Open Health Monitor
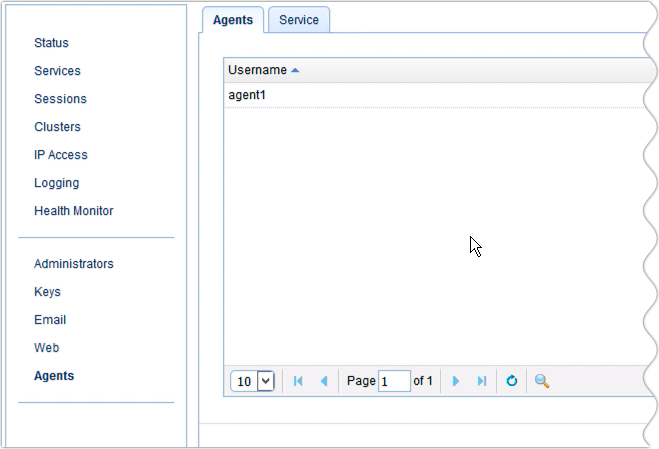The image size is (659, 449). tap(74, 211)
